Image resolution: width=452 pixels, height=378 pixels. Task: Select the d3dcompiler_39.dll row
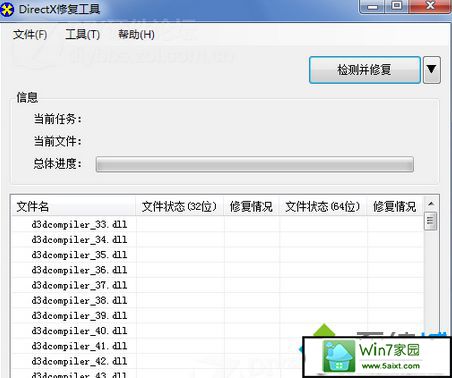point(218,316)
